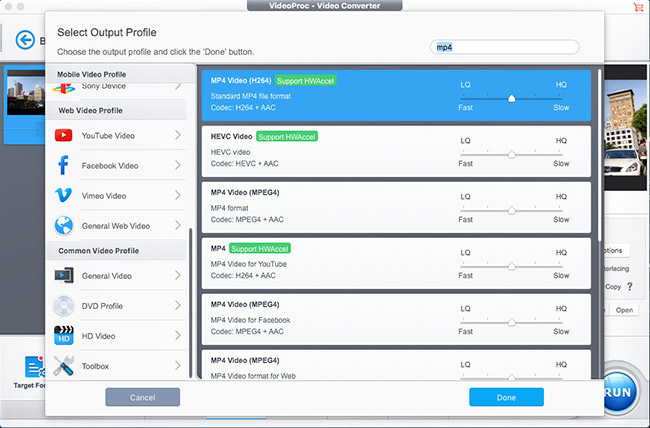650x428 pixels.
Task: Expand Facebook Video chevron
Action: 178,165
